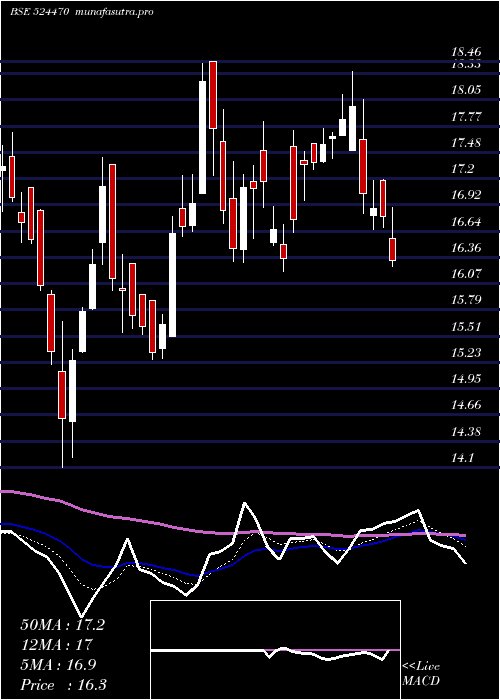Select the 16.07 price level label
Image resolution: width=500 pixels, height=700 pixels.
pyautogui.click(x=467, y=274)
